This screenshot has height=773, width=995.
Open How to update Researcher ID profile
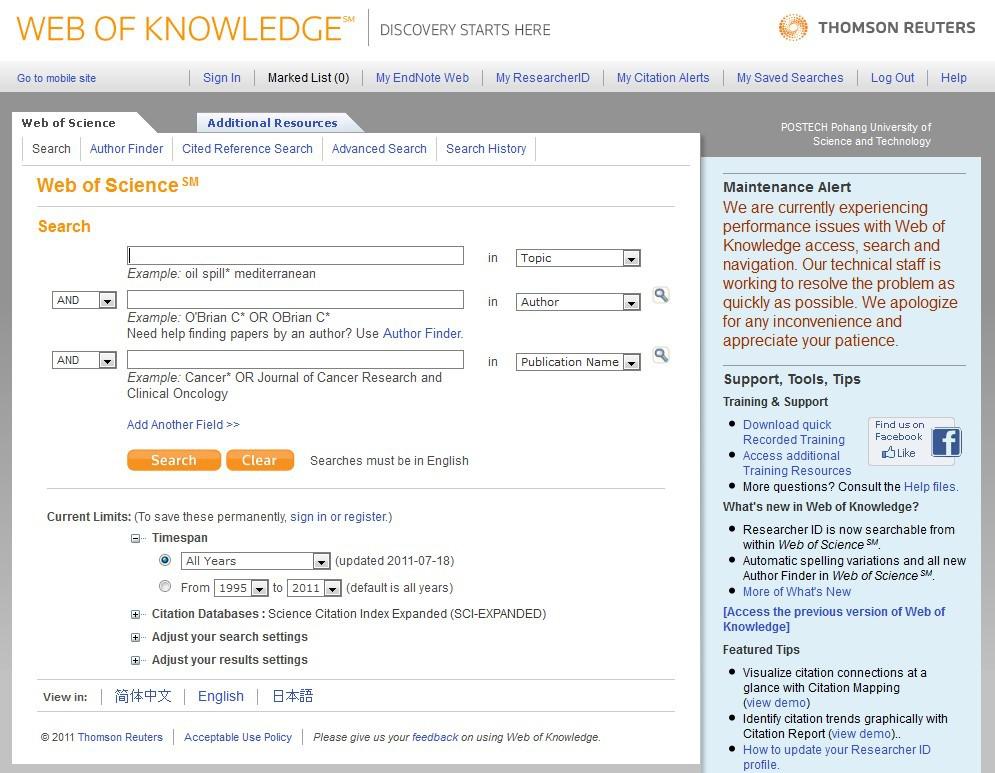click(836, 757)
